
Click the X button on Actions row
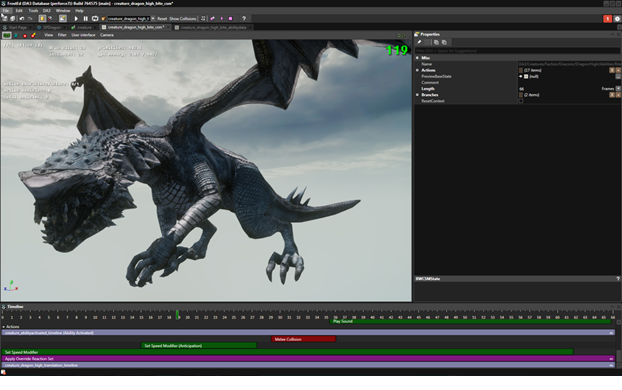click(x=612, y=70)
